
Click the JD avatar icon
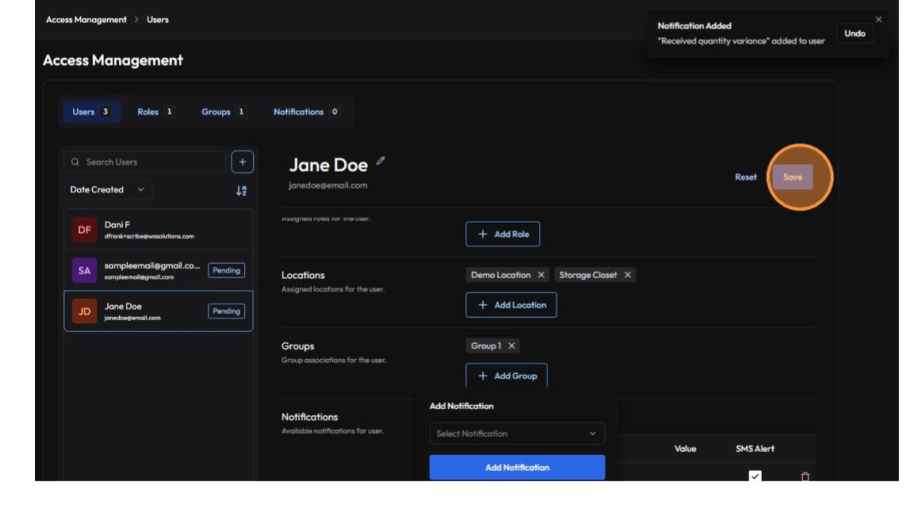click(84, 311)
